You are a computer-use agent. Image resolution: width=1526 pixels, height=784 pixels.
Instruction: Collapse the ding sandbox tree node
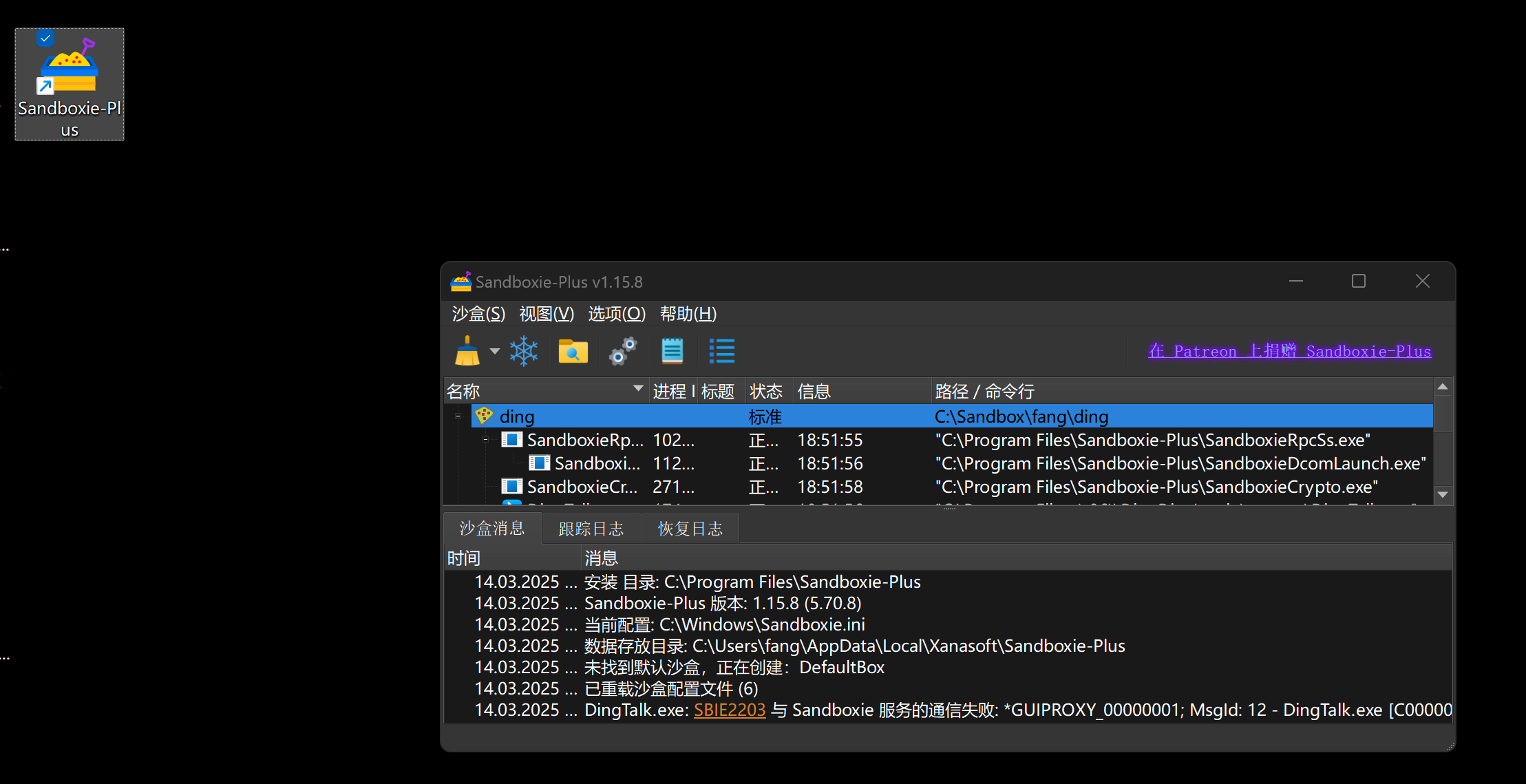coord(458,416)
